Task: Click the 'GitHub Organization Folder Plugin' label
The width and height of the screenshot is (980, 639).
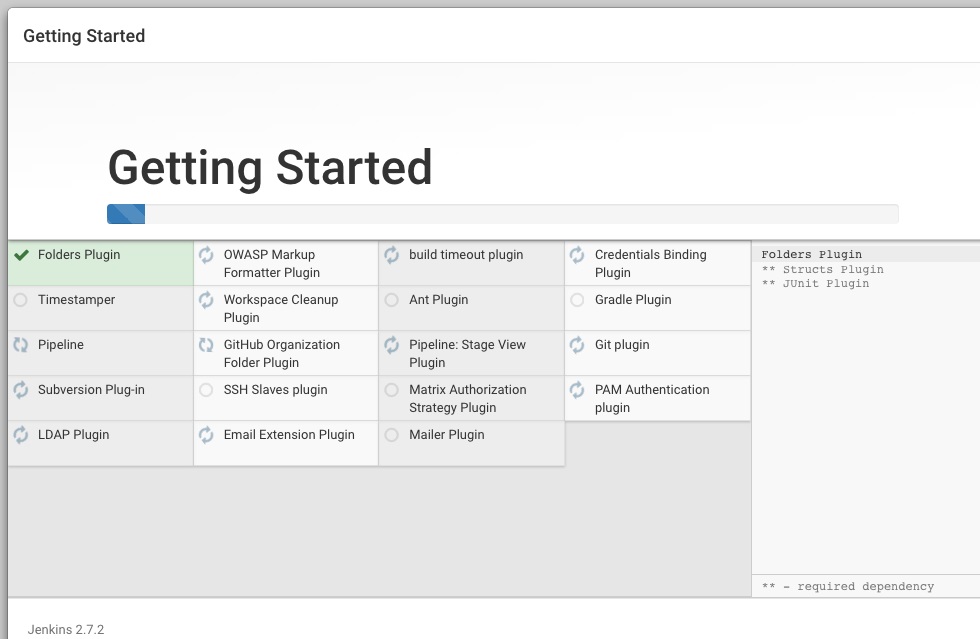Action: pyautogui.click(x=282, y=354)
